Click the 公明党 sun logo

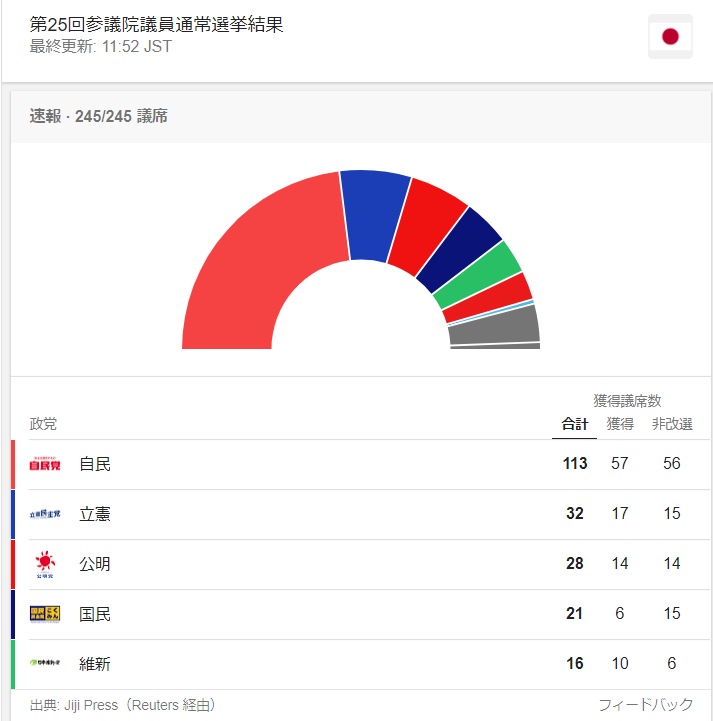(45, 564)
